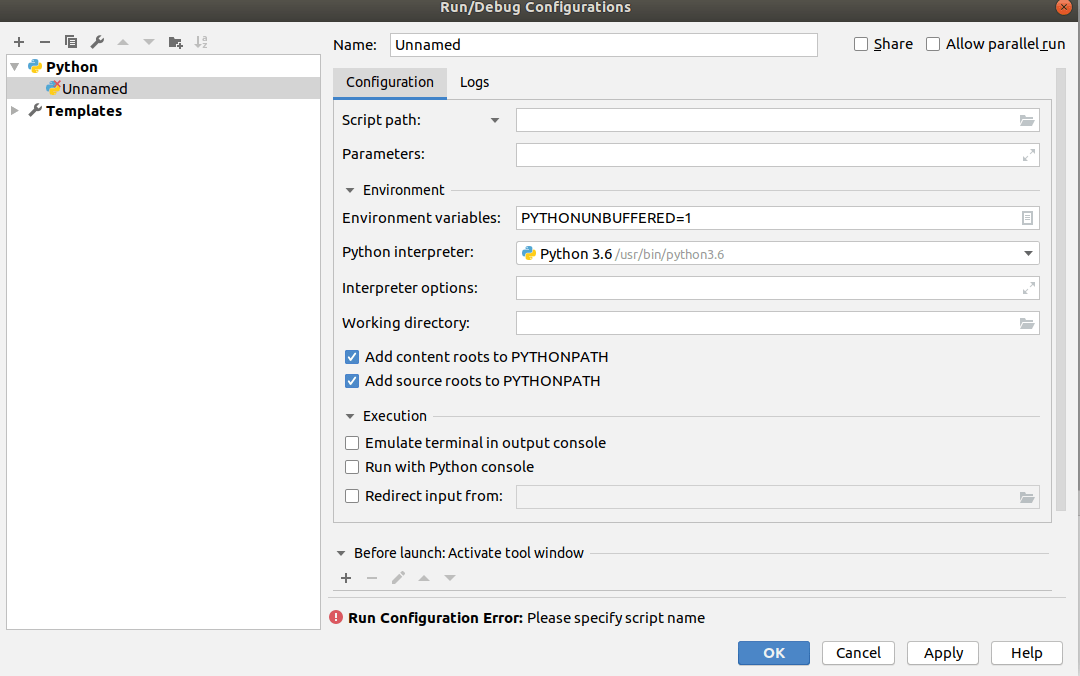Uncheck Add content roots to PYTHONPATH
This screenshot has height=676, width=1080.
pos(352,357)
